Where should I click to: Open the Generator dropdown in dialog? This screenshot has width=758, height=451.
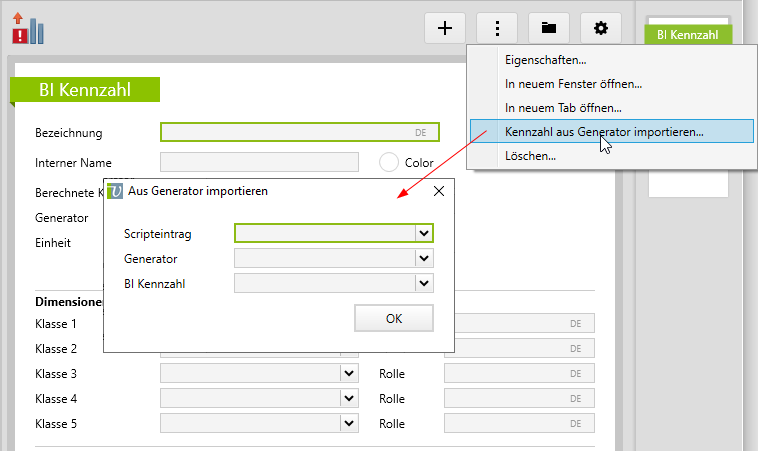[424, 259]
